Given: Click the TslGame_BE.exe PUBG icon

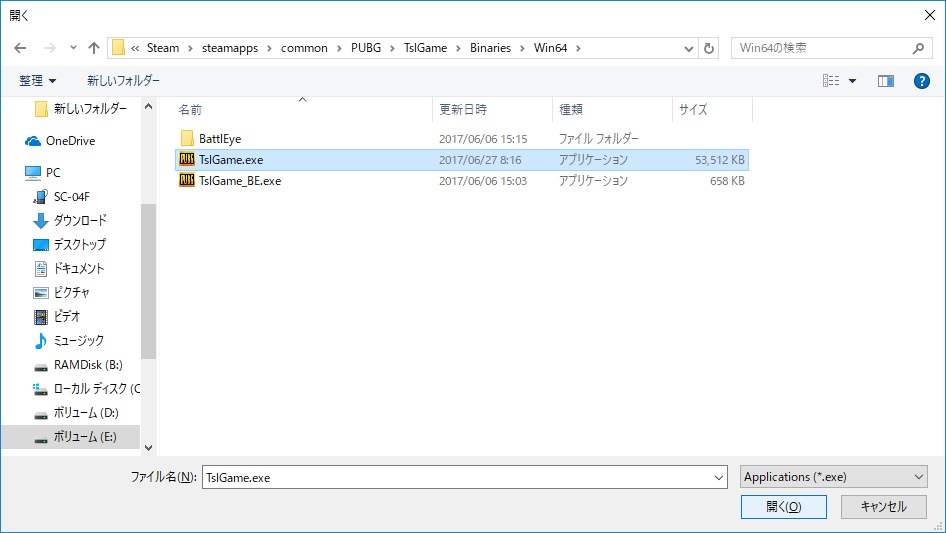Looking at the screenshot, I should (x=187, y=180).
